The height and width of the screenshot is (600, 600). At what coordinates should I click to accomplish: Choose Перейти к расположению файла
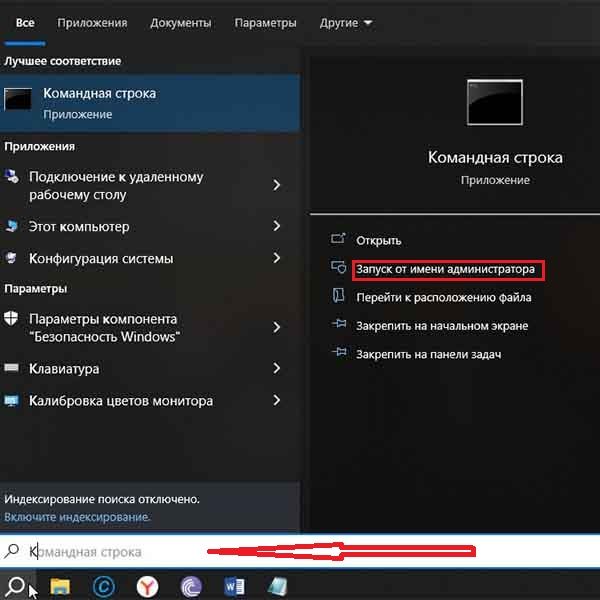[444, 298]
